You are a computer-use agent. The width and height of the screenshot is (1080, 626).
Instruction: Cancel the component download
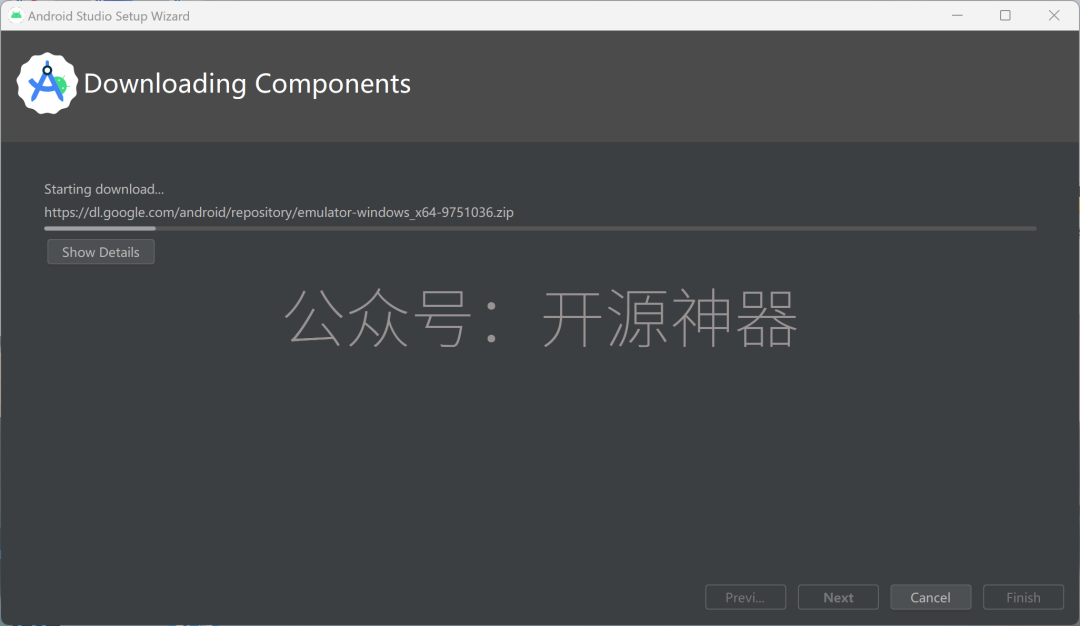(x=931, y=597)
